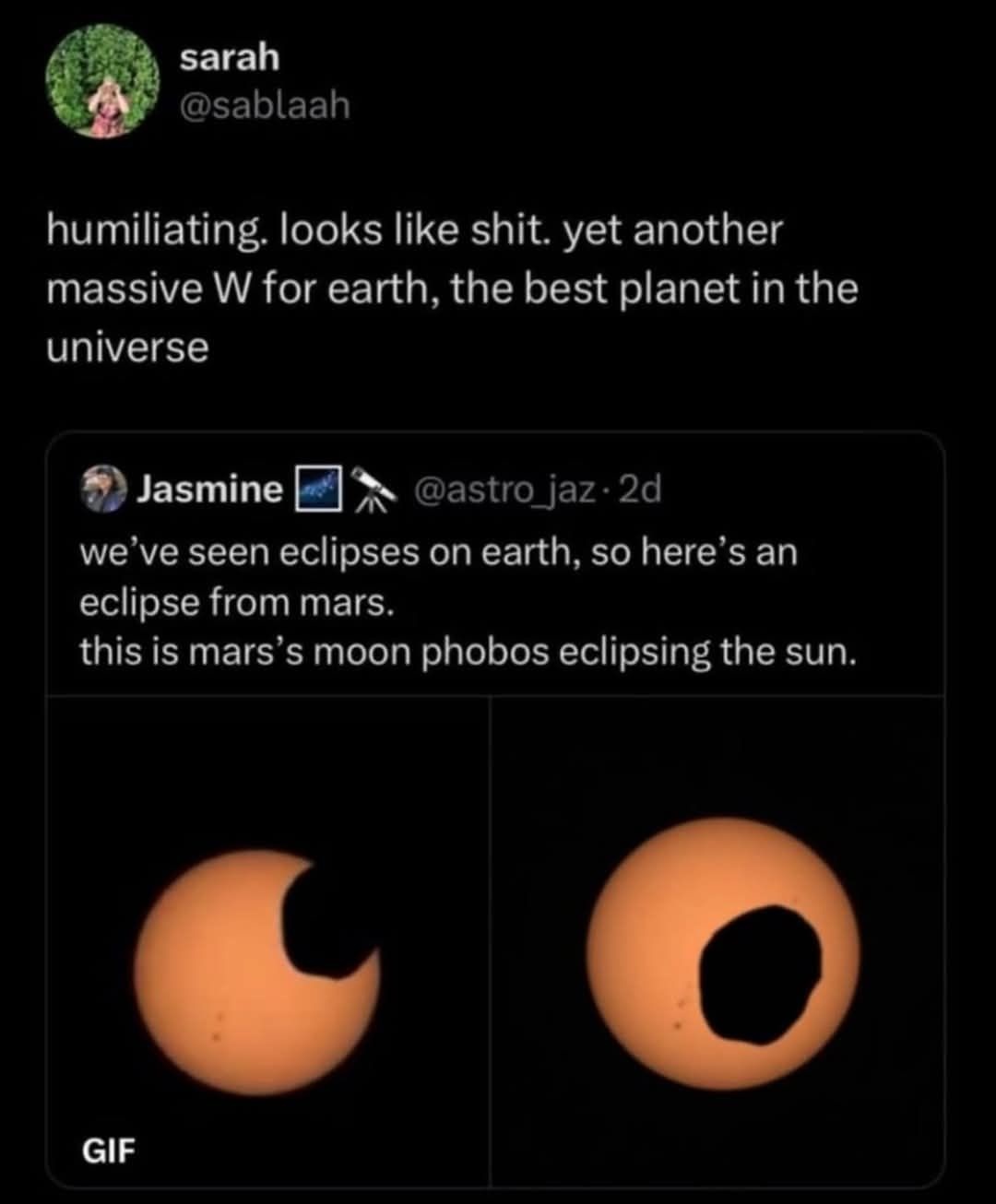996x1204 pixels.
Task: Open the @astro_jaz handle link
Action: tap(505, 490)
